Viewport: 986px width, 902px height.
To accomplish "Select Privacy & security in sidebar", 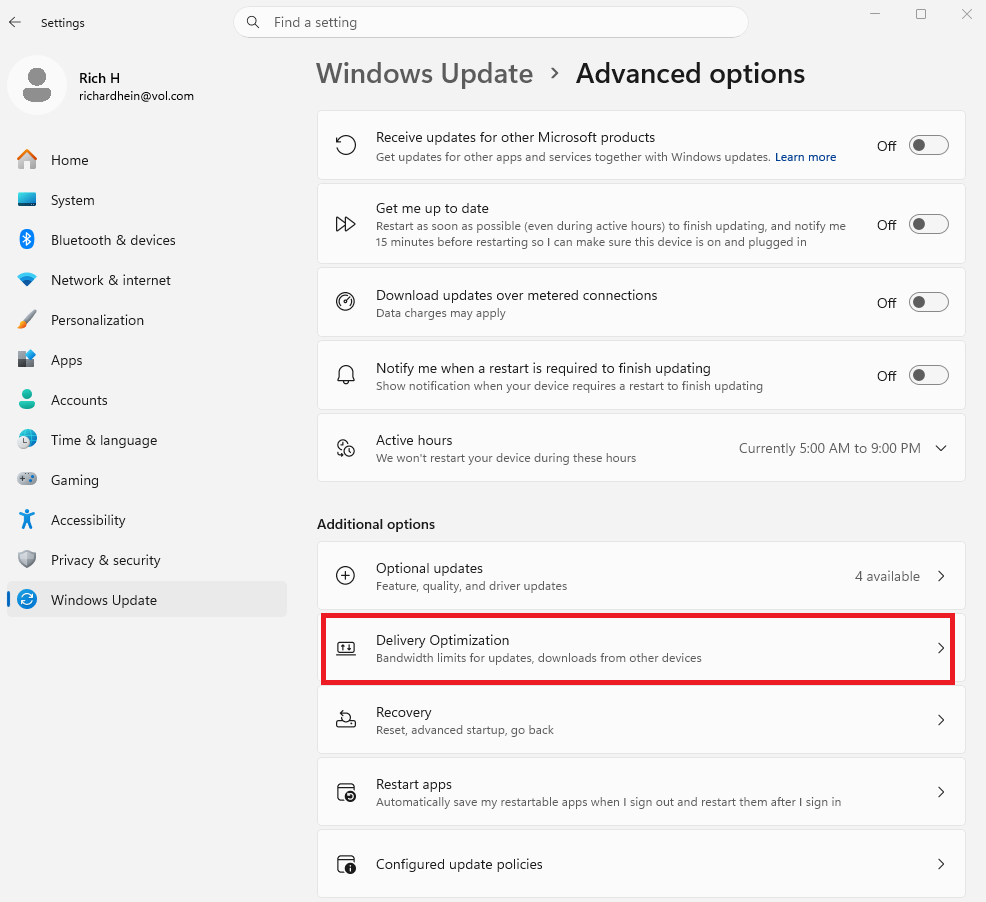I will [147, 559].
